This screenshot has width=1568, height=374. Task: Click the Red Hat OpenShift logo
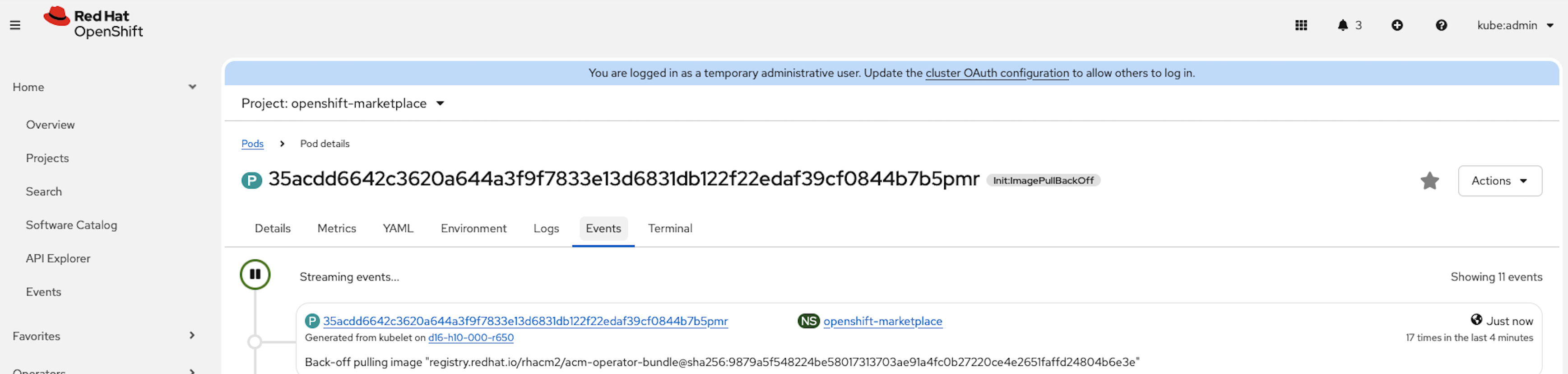[93, 23]
